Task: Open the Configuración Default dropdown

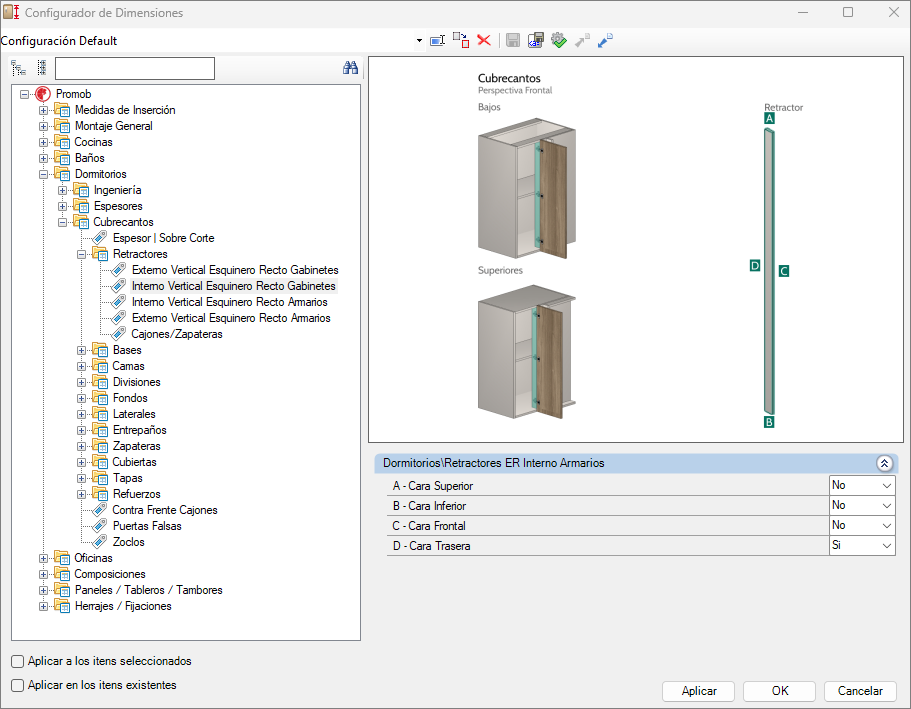Action: pyautogui.click(x=419, y=41)
